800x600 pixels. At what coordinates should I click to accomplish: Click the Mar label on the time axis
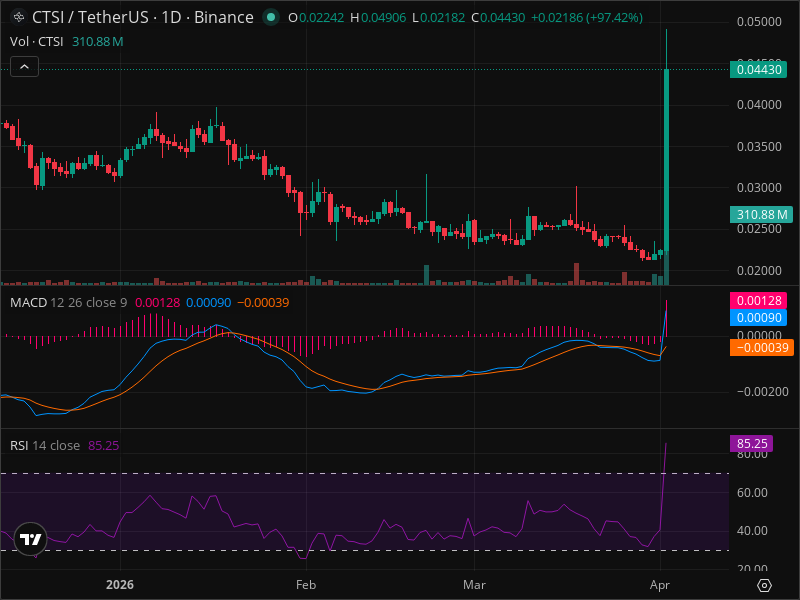474,585
